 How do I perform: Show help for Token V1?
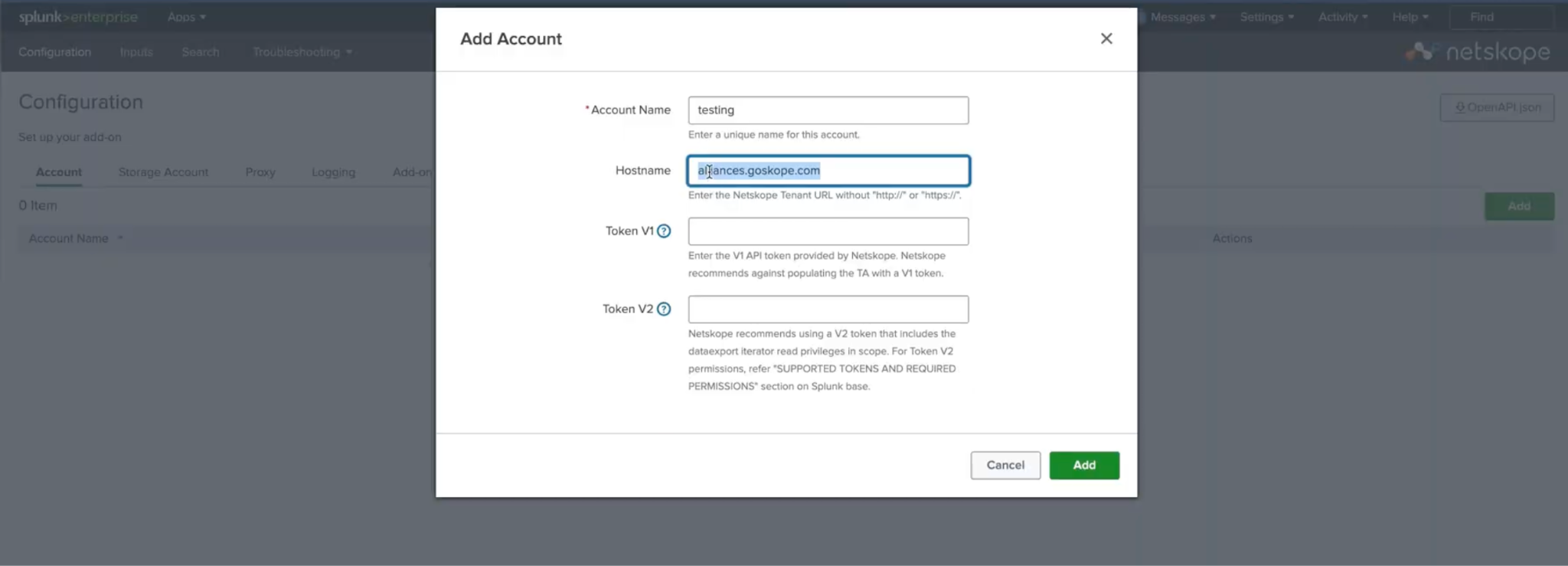[664, 231]
